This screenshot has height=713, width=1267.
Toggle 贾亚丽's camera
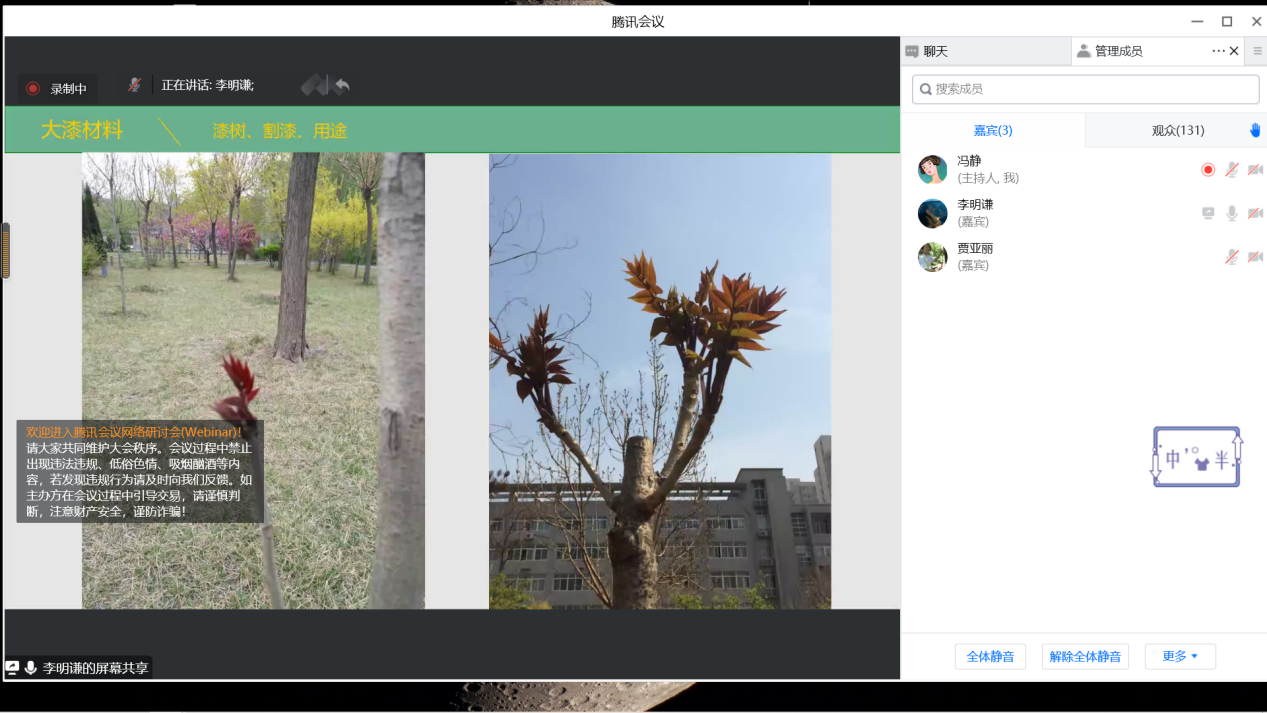[x=1255, y=257]
